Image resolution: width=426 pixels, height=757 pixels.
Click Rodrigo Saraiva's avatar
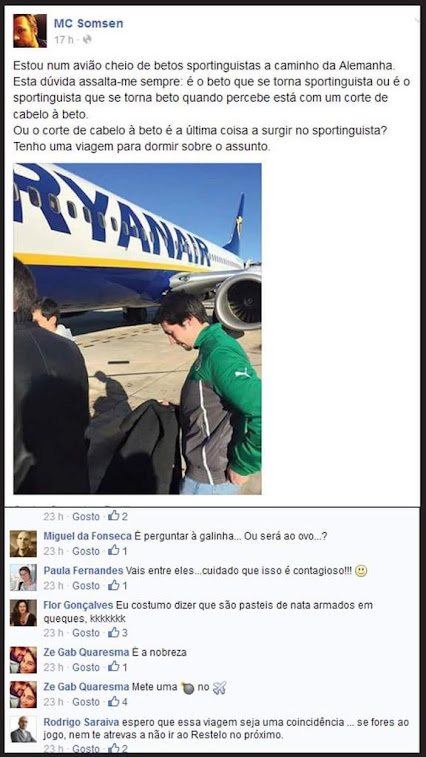pyautogui.click(x=23, y=729)
